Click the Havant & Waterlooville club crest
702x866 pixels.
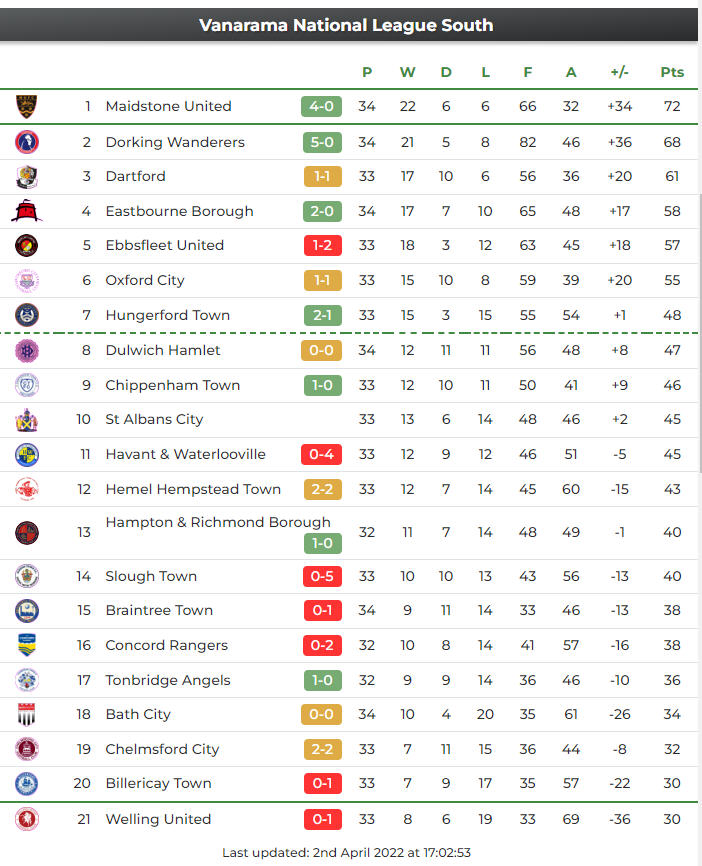(x=27, y=454)
